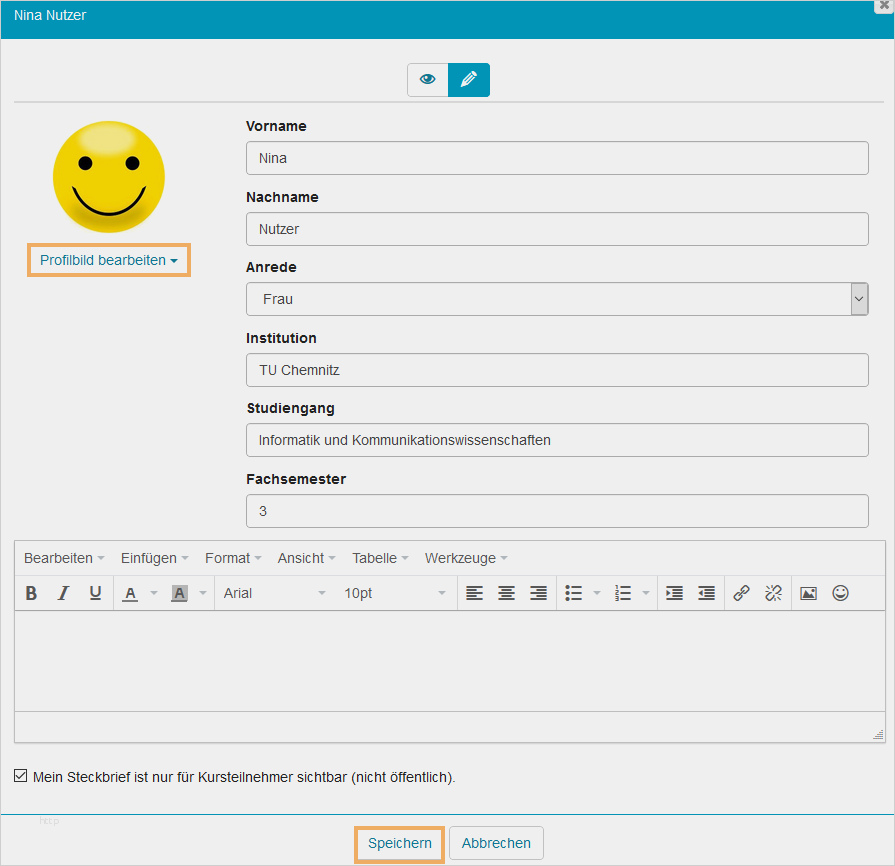Open the text color picker arrow

coord(154,593)
